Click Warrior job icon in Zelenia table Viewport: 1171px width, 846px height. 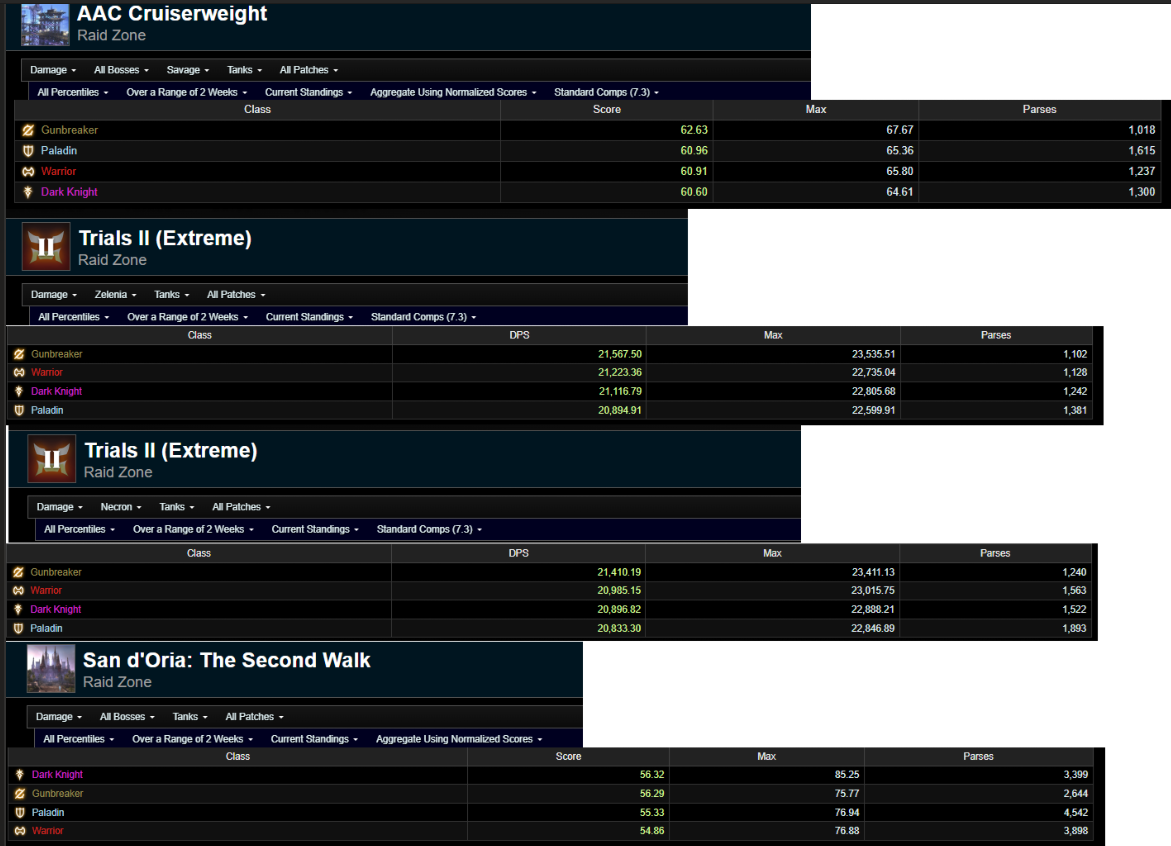pos(19,373)
